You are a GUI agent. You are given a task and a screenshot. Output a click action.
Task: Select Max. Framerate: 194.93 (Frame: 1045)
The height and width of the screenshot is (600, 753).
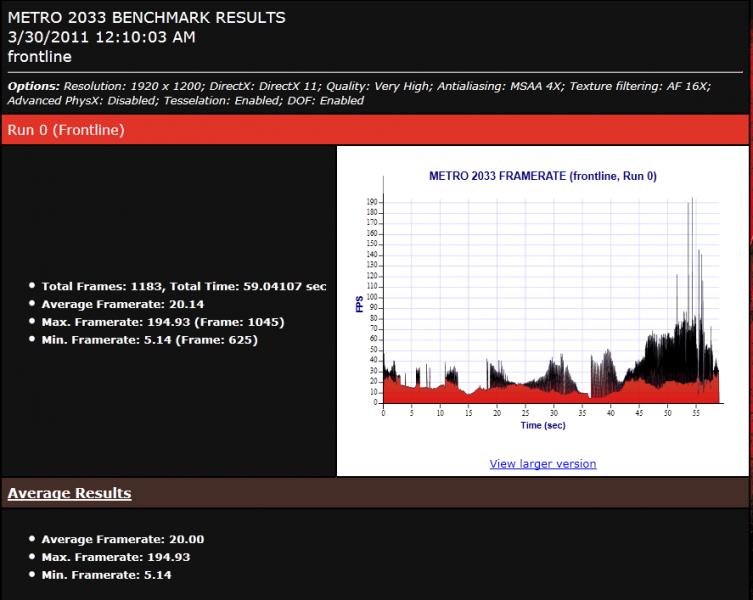click(x=163, y=322)
